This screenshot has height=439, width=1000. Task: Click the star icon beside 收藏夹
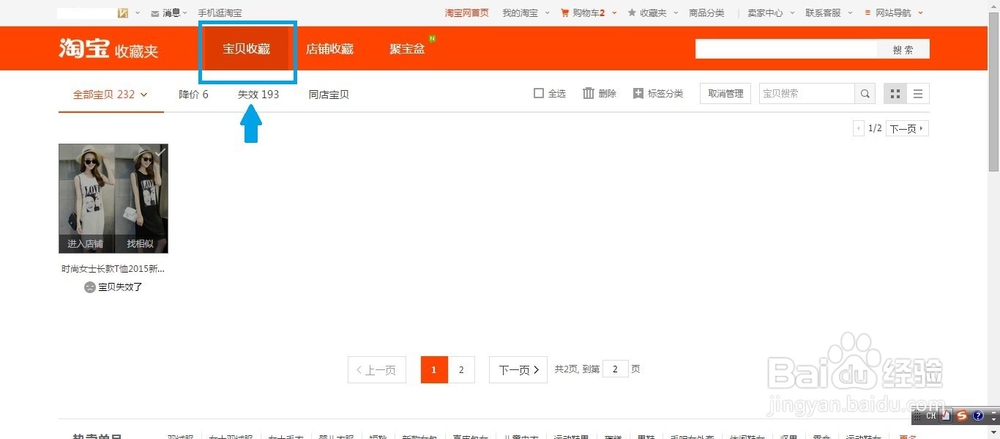[631, 13]
